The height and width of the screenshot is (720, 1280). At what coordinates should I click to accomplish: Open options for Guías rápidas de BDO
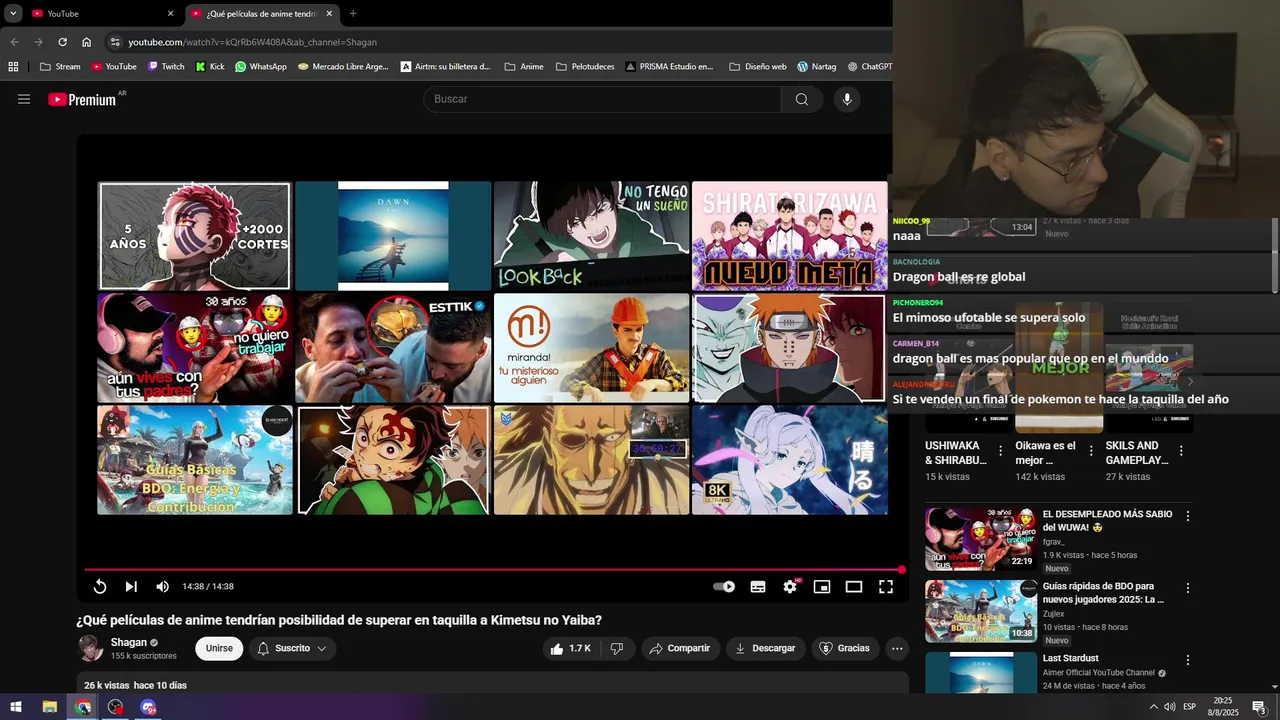point(1188,588)
